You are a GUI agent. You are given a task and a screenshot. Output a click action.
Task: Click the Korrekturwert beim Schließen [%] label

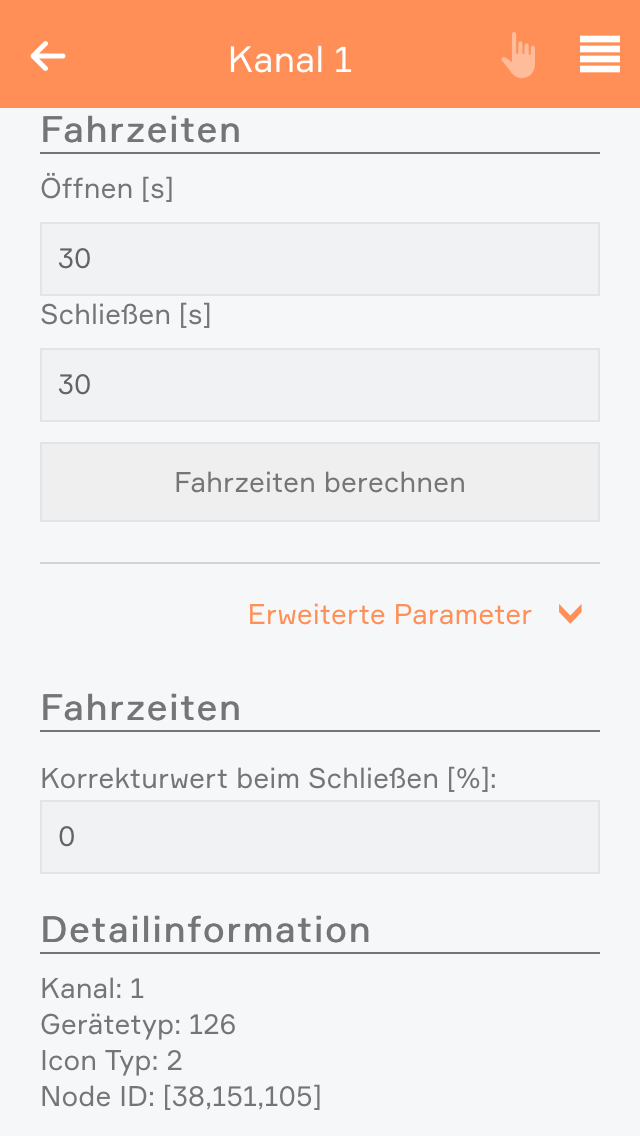269,778
